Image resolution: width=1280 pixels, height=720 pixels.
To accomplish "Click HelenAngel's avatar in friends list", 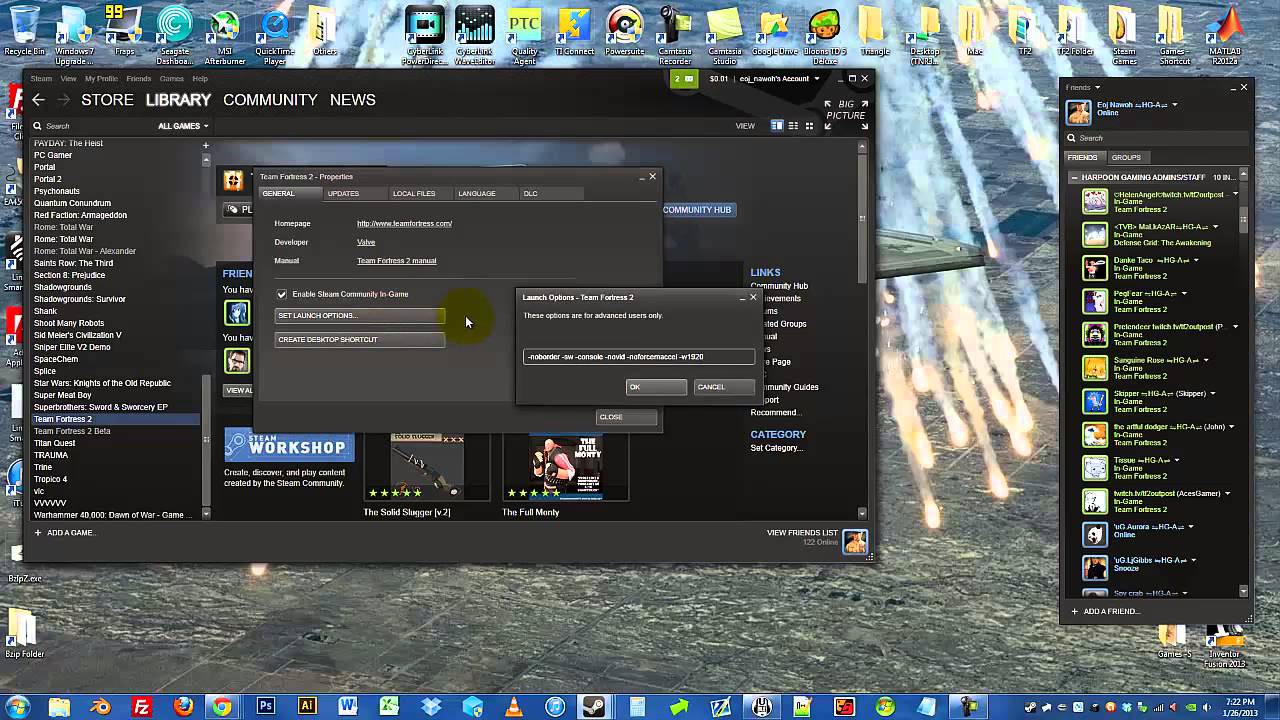I will click(1095, 201).
